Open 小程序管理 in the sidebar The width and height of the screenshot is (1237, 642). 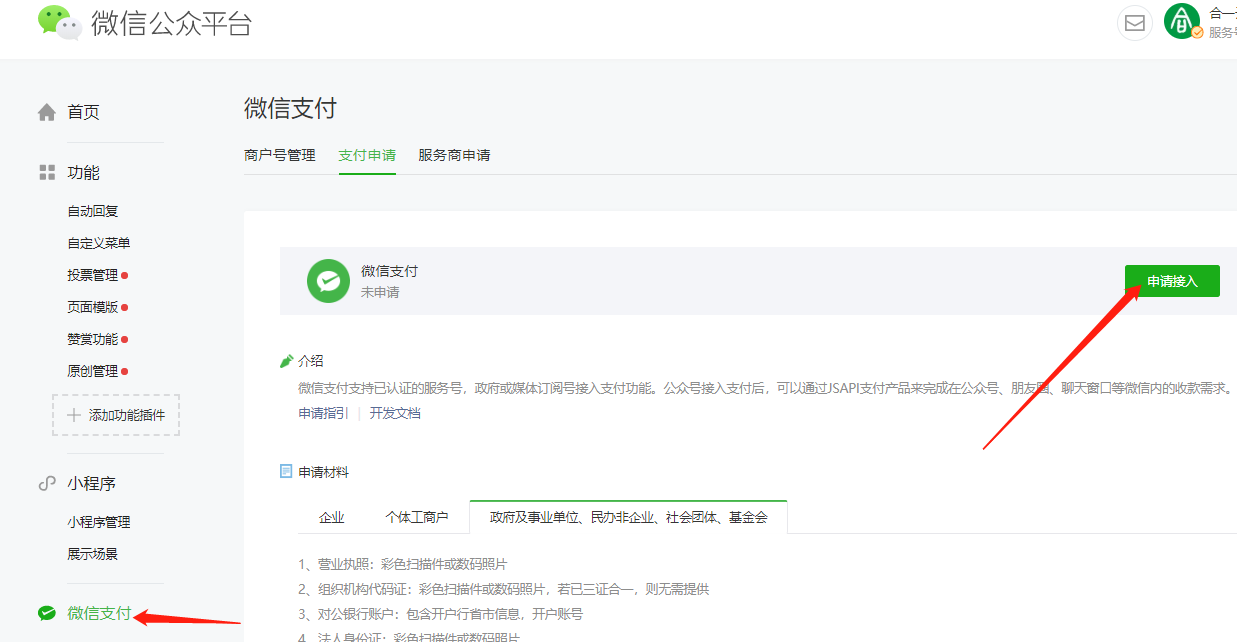point(99,522)
